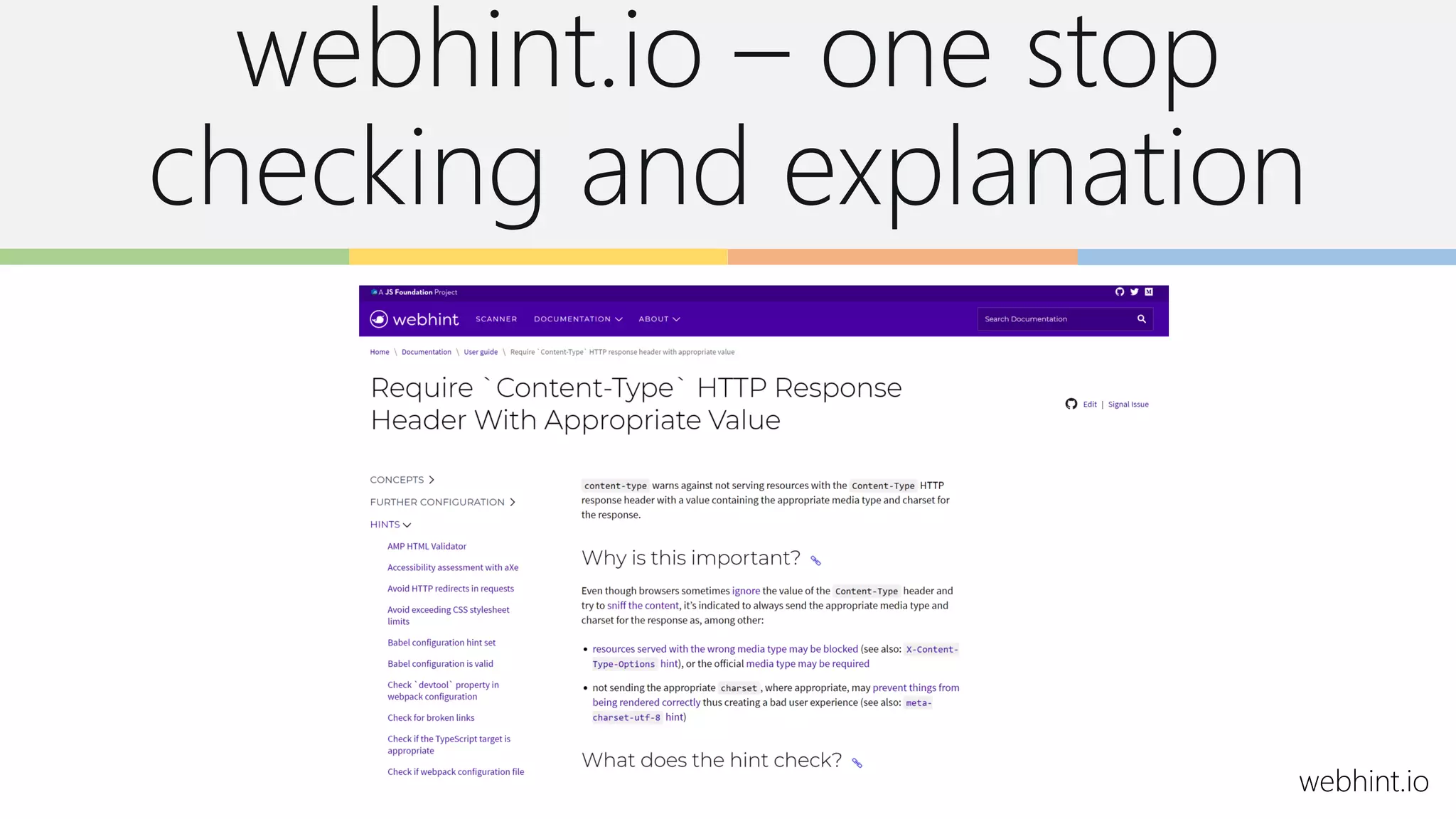Open the SCANNER menu item
Viewport: 1456px width, 819px height.
tap(496, 319)
